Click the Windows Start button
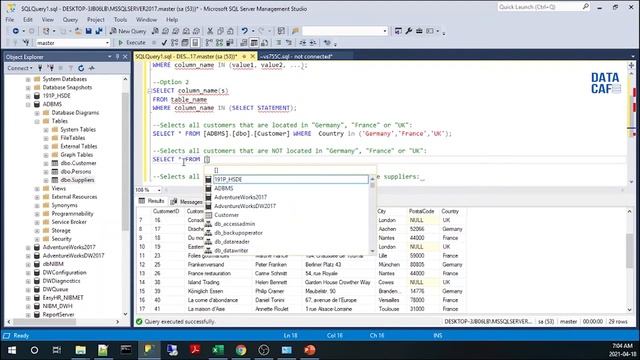The width and height of the screenshot is (640, 360). (x=12, y=350)
